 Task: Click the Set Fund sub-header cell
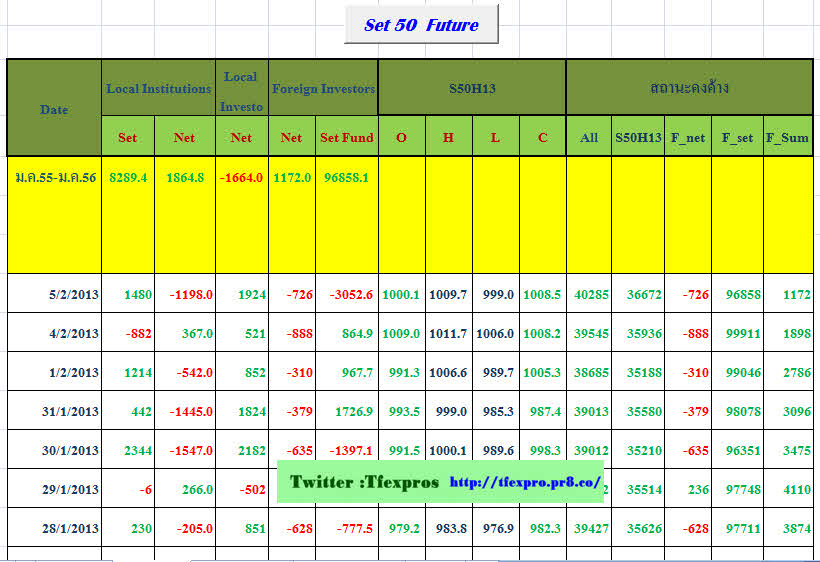(x=346, y=137)
